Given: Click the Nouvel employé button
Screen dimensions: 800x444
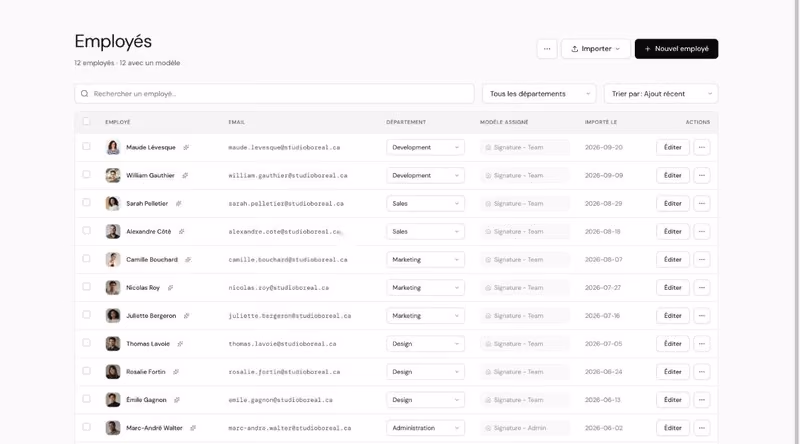Looking at the screenshot, I should pyautogui.click(x=677, y=49).
